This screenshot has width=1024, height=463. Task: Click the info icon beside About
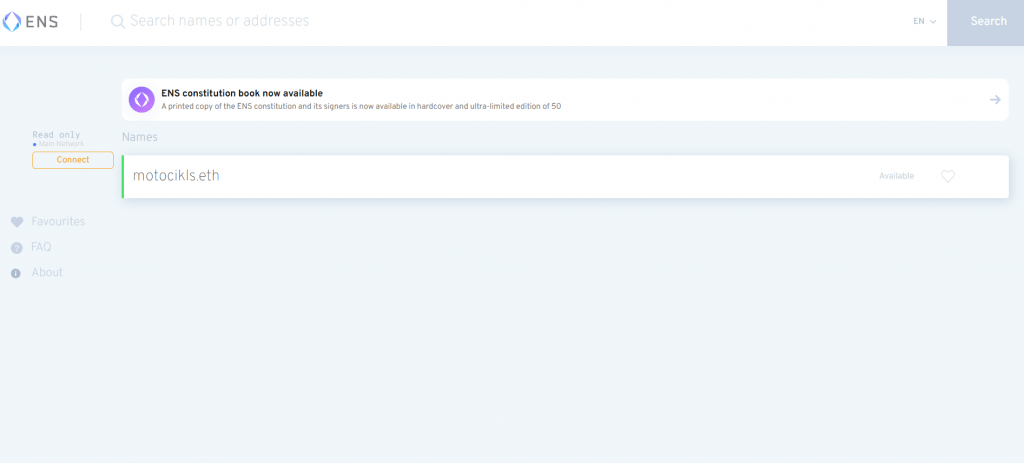tap(16, 273)
